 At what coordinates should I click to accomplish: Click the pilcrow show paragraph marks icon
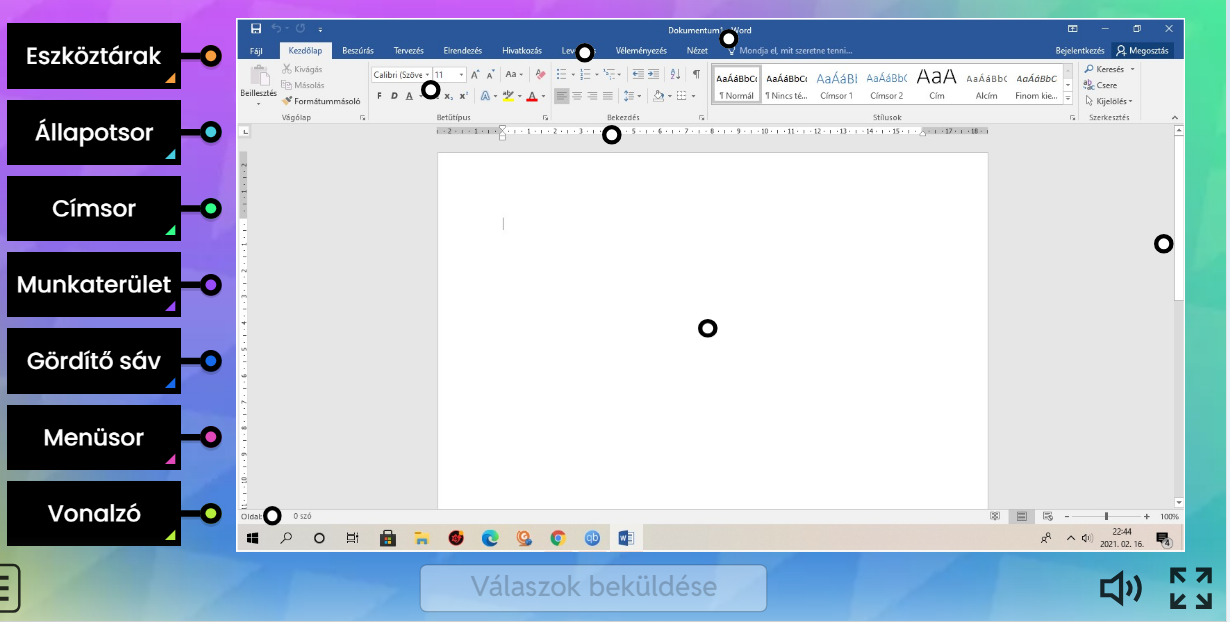pyautogui.click(x=696, y=74)
